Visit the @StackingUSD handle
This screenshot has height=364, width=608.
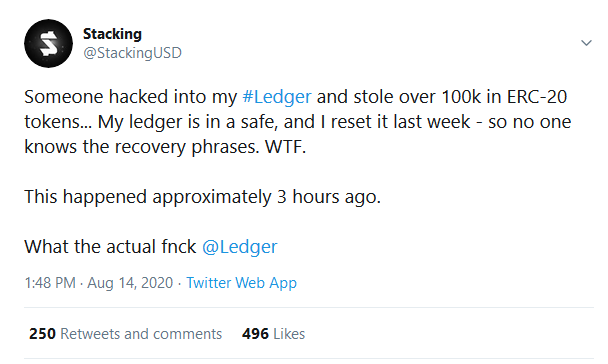(132, 53)
